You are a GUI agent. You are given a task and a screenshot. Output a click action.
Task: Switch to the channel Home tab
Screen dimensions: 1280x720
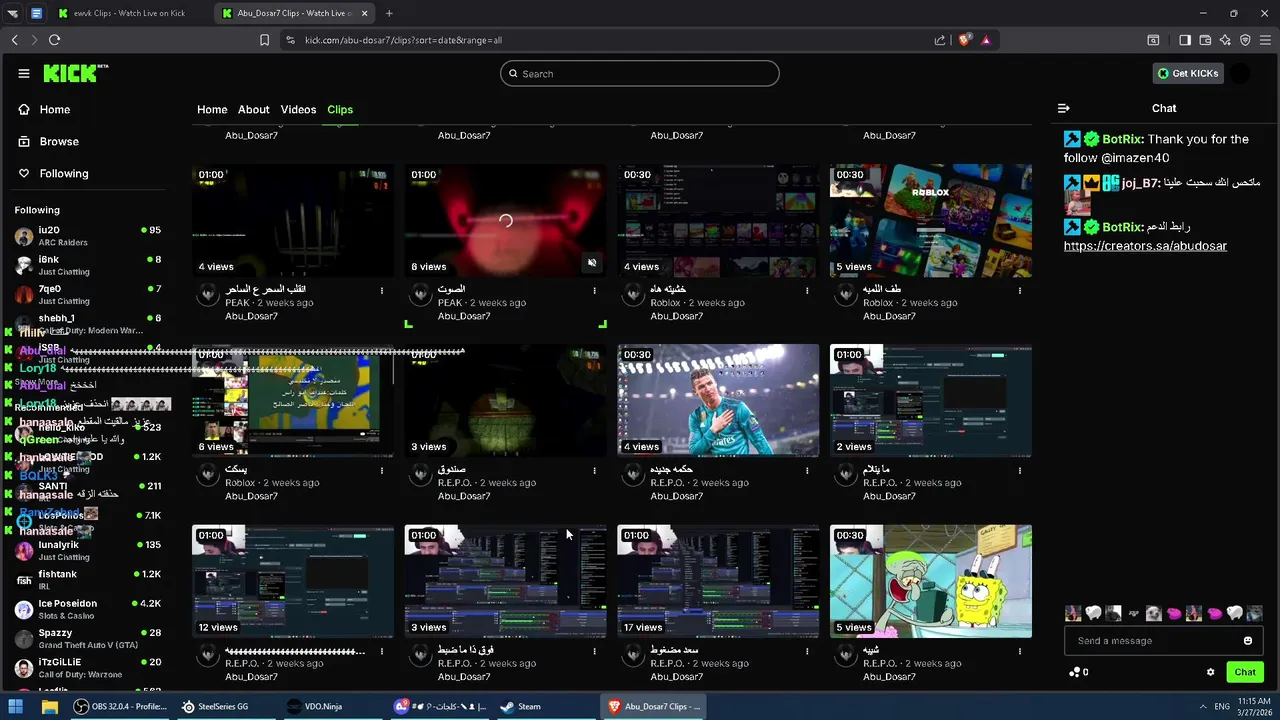pyautogui.click(x=212, y=109)
